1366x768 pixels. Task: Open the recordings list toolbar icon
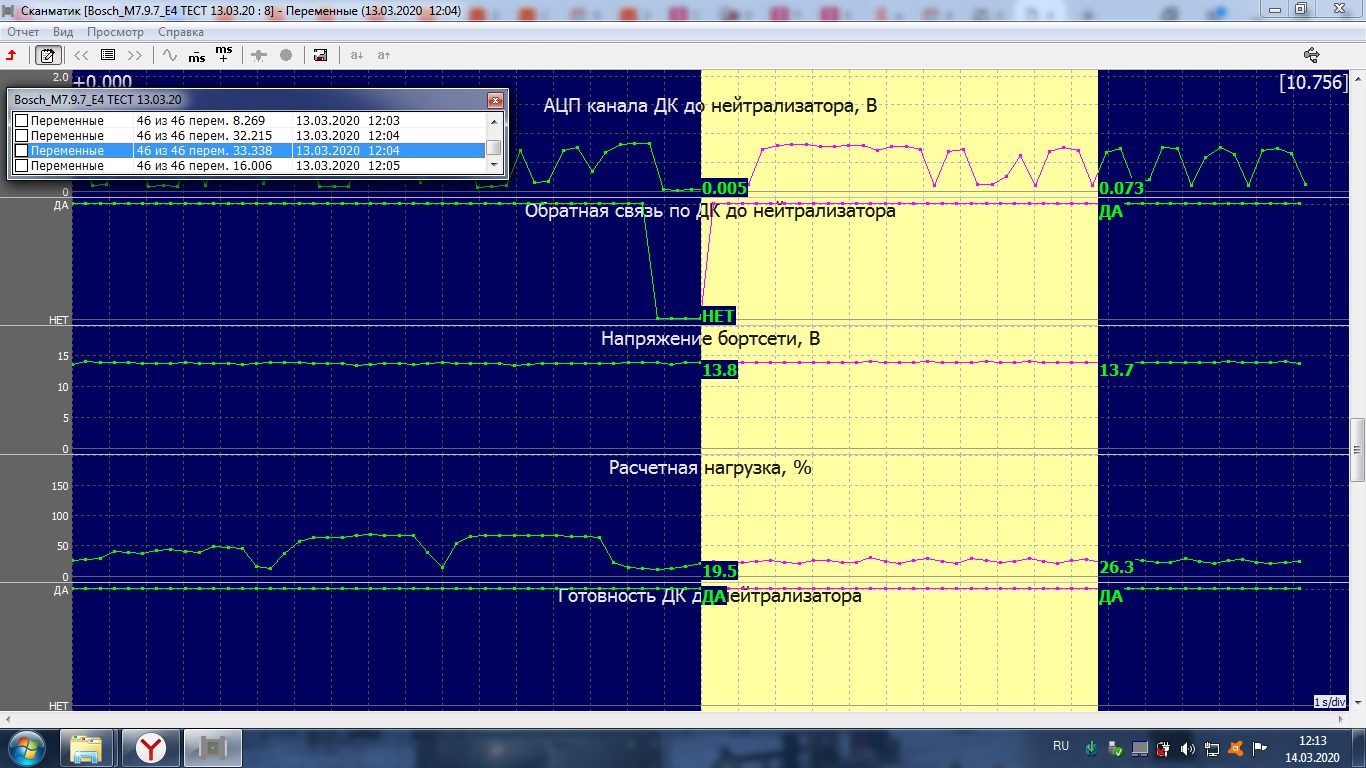pos(108,55)
